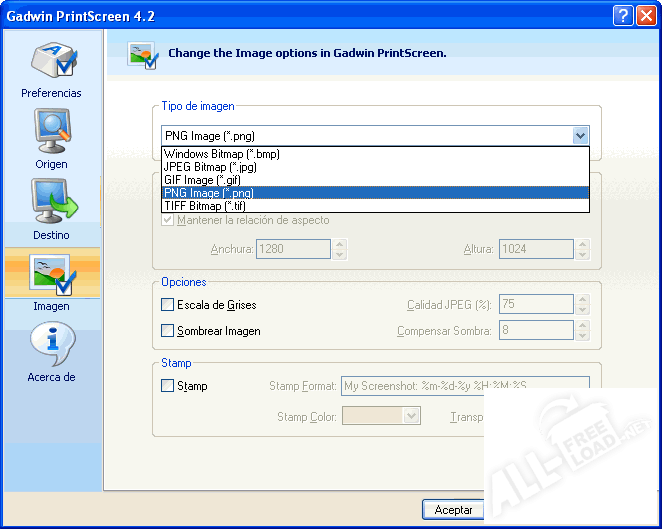This screenshot has width=662, height=529.
Task: Toggle the Sombrear Imagen checkbox
Action: (168, 331)
